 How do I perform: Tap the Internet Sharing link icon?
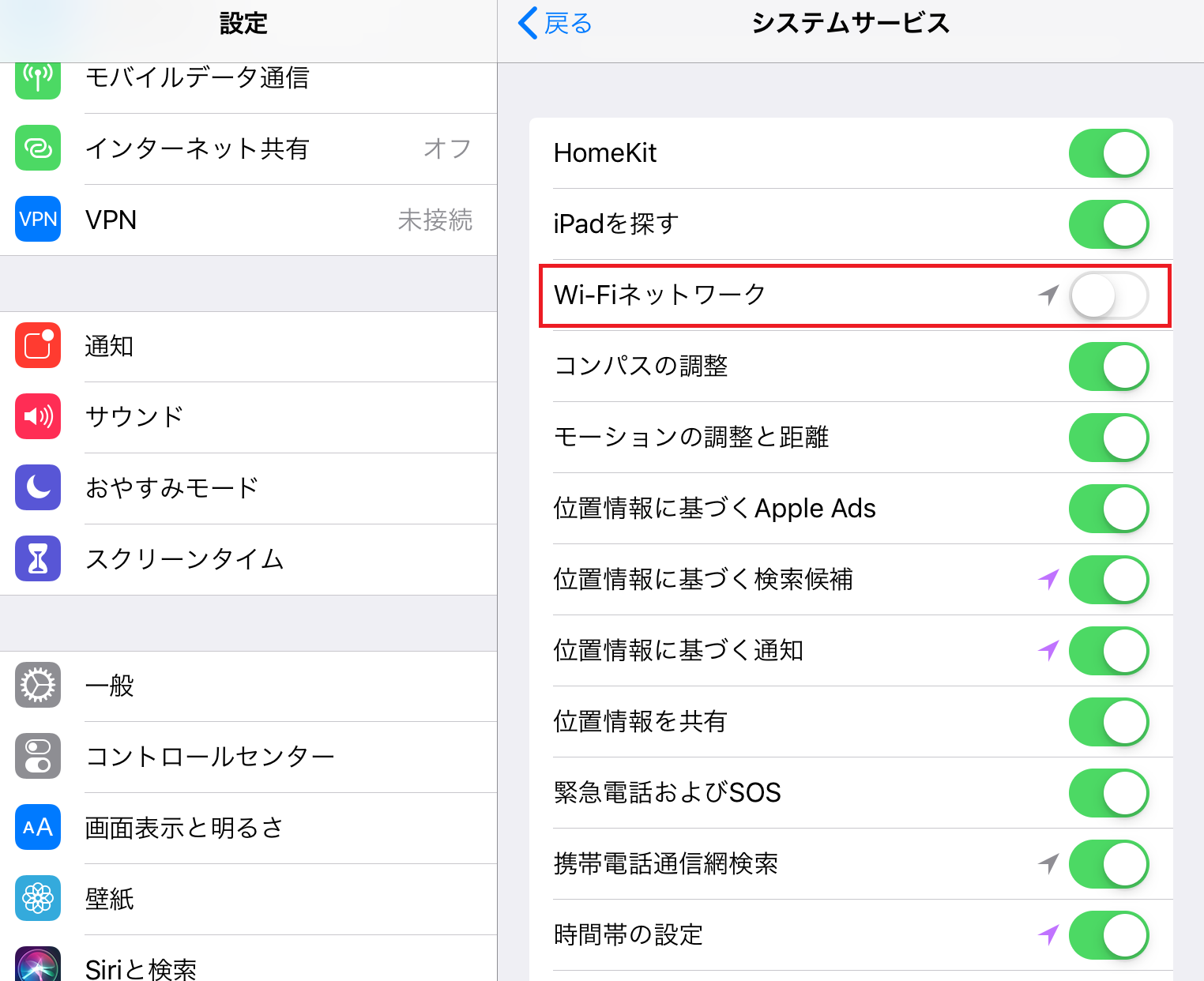coord(38,148)
